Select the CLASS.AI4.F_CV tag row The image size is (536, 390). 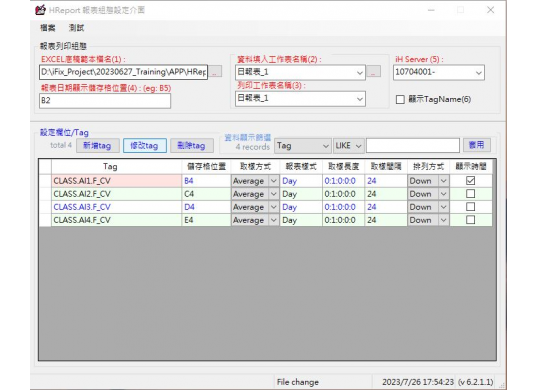117,220
